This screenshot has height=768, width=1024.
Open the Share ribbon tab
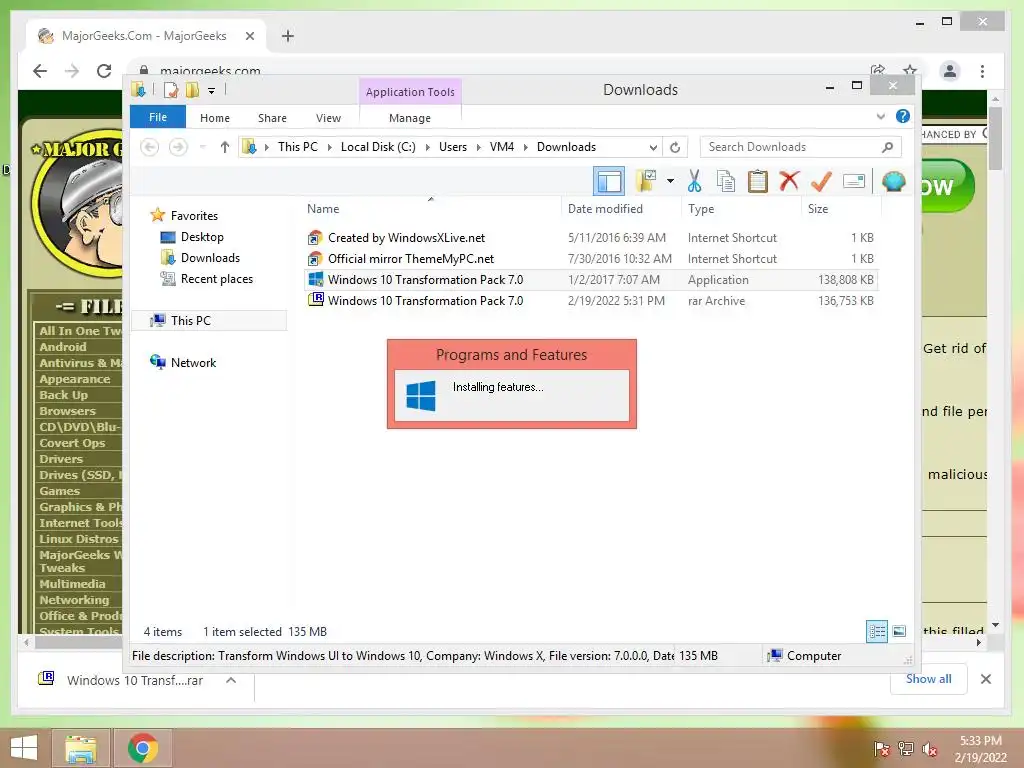[272, 118]
